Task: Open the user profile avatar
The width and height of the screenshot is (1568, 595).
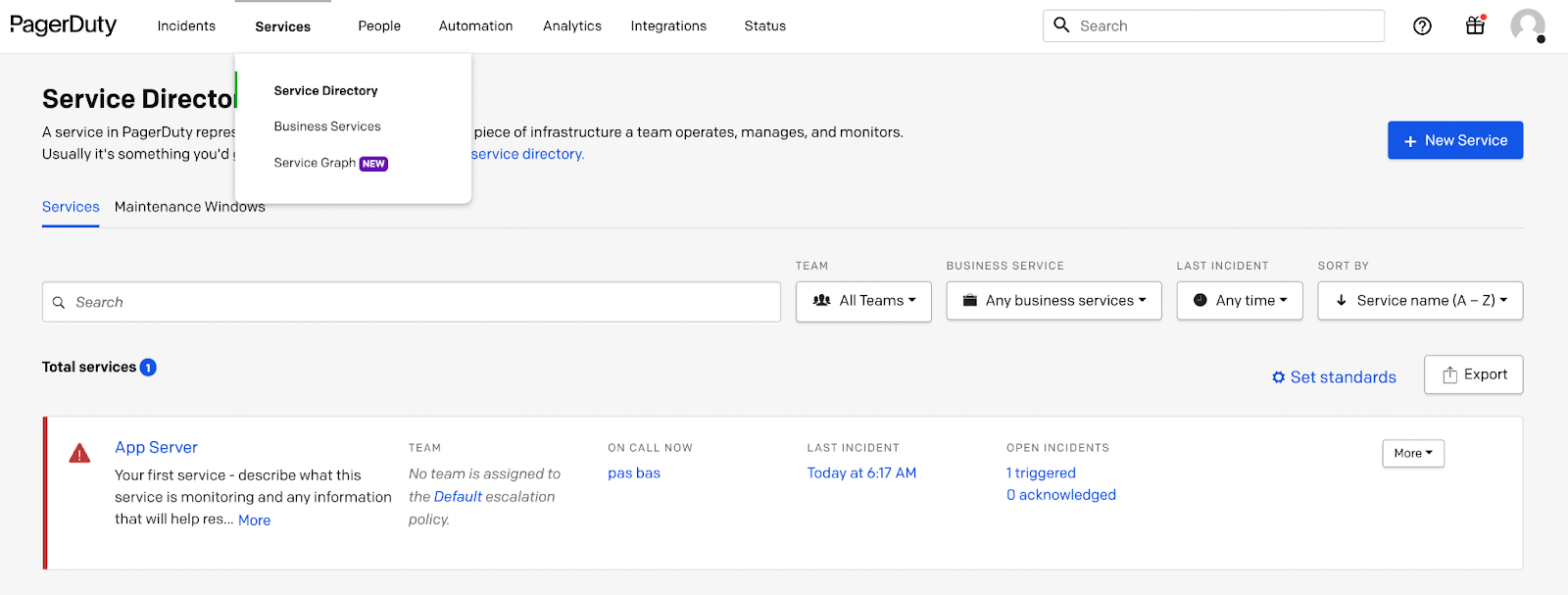Action: pyautogui.click(x=1527, y=25)
